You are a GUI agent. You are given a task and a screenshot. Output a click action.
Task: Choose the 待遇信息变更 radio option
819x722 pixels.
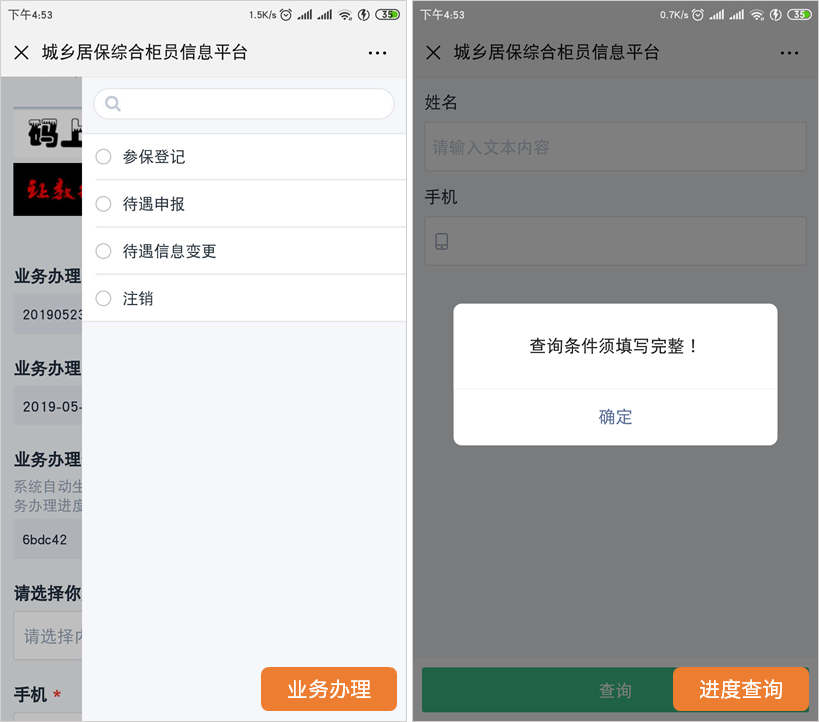click(103, 251)
